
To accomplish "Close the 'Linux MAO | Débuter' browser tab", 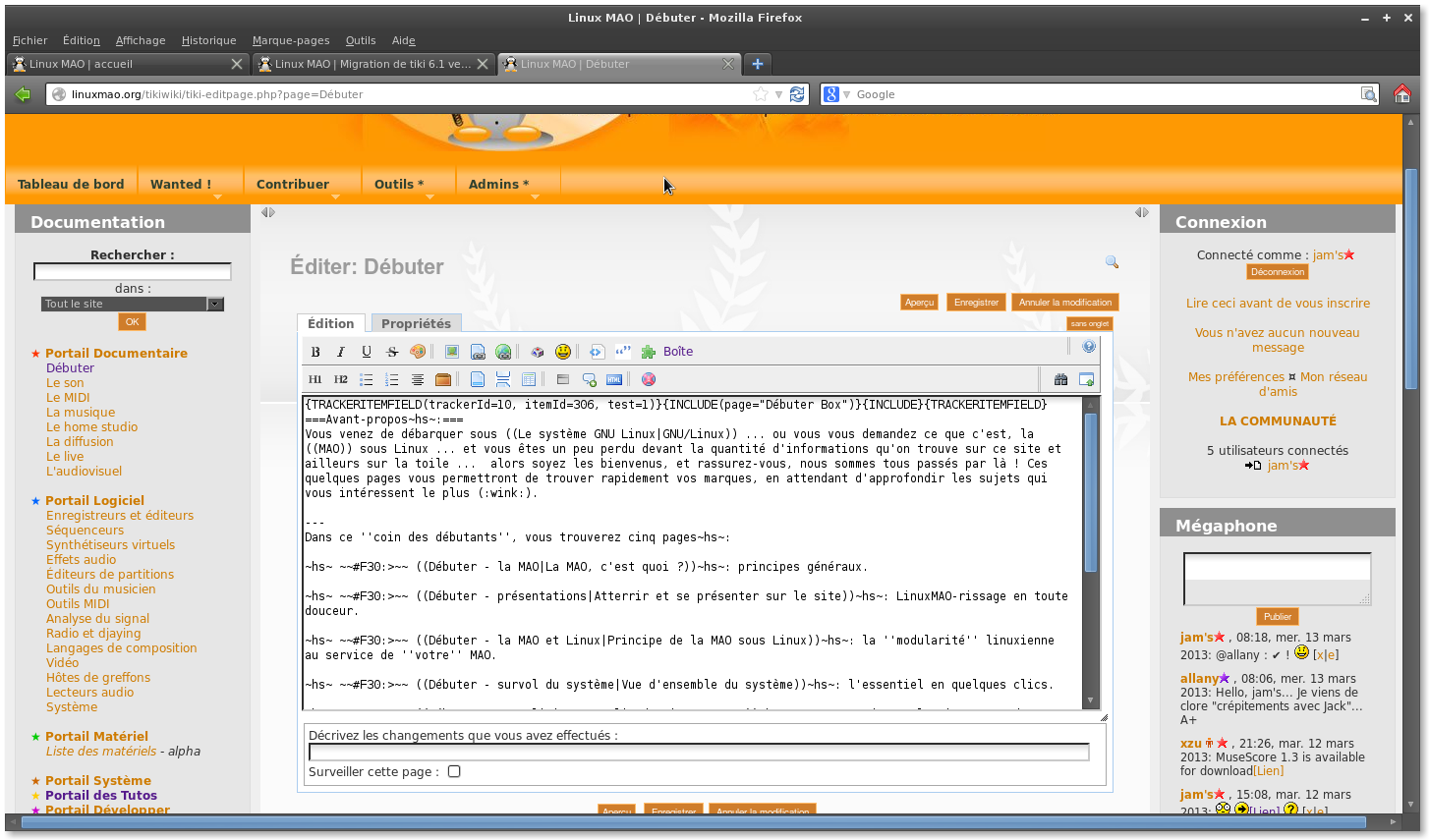I will click(728, 64).
